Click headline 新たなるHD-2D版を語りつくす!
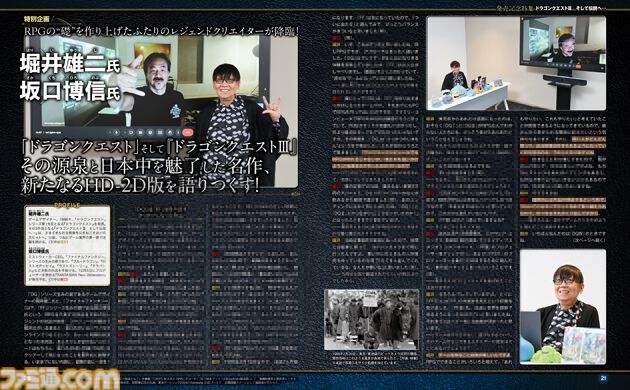This screenshot has width=630, height=390. tap(141, 185)
